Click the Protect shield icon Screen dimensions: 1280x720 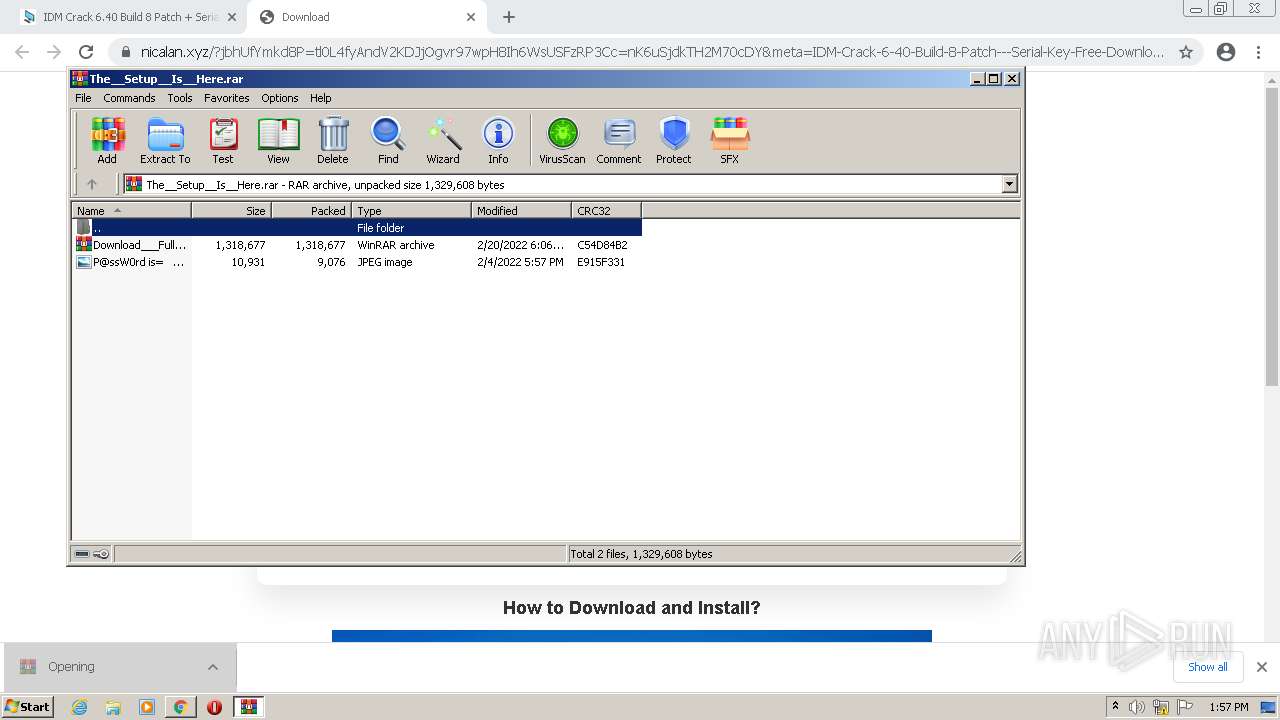coord(674,140)
